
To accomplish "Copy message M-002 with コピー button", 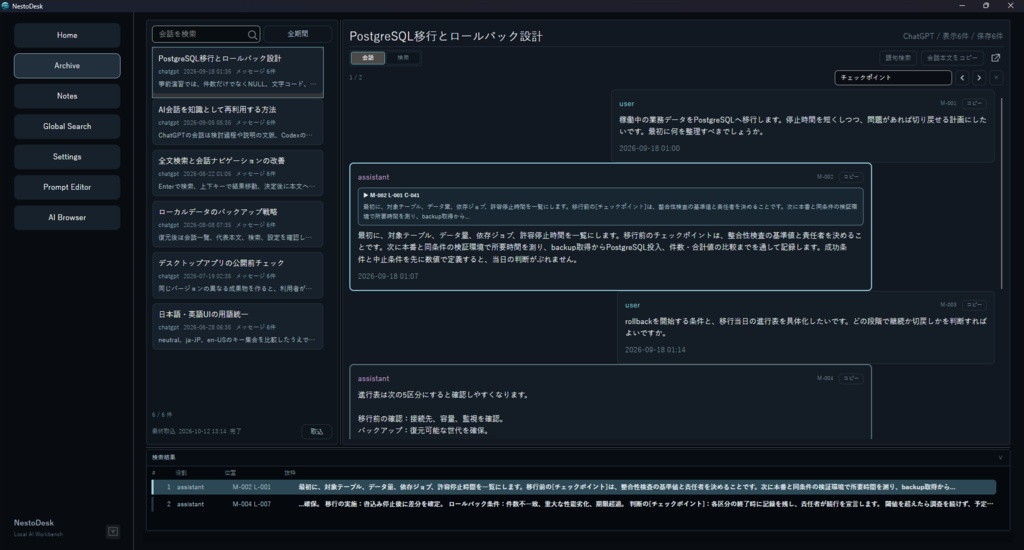I will pyautogui.click(x=851, y=177).
